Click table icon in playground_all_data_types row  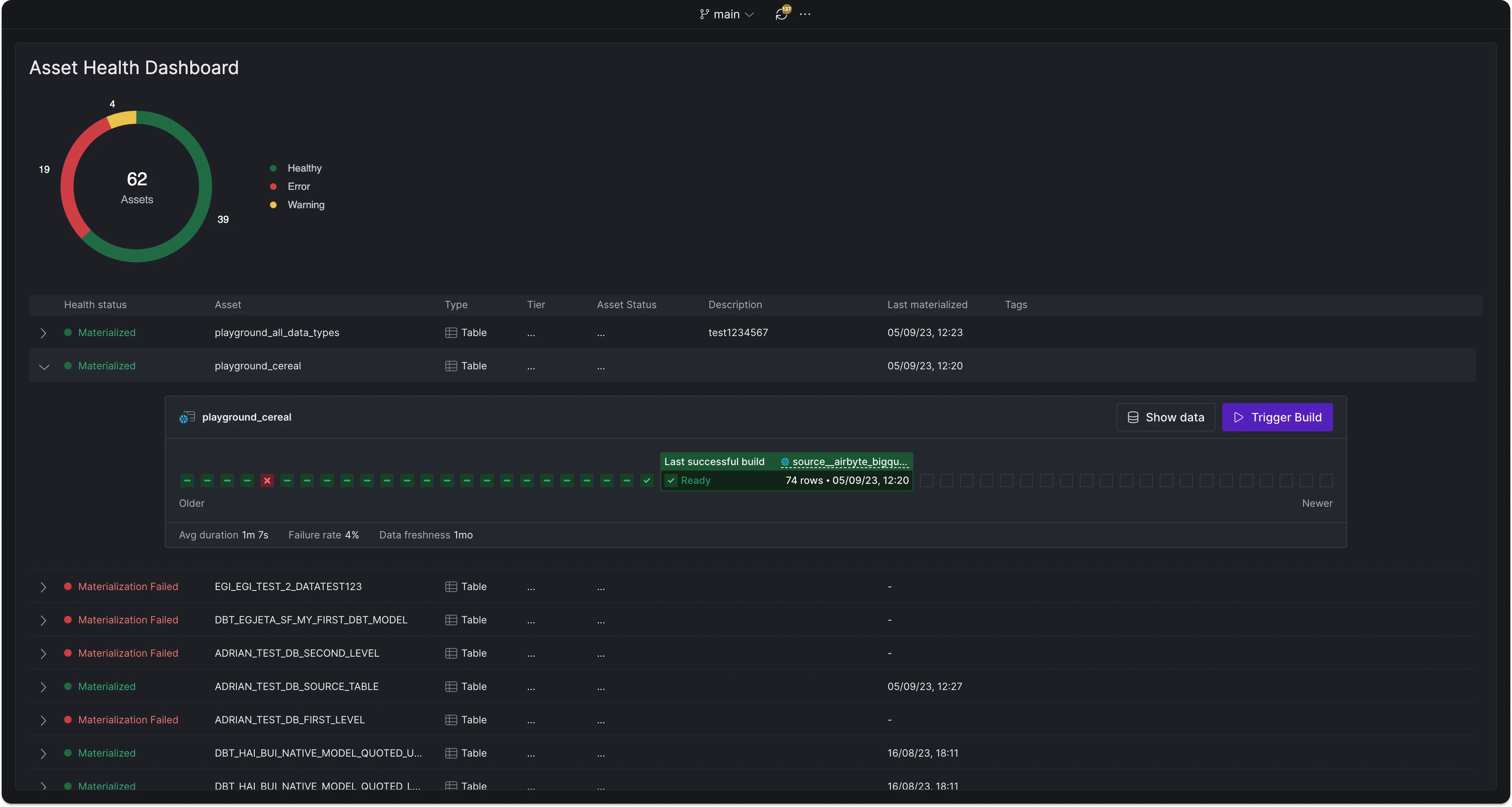[x=451, y=333]
